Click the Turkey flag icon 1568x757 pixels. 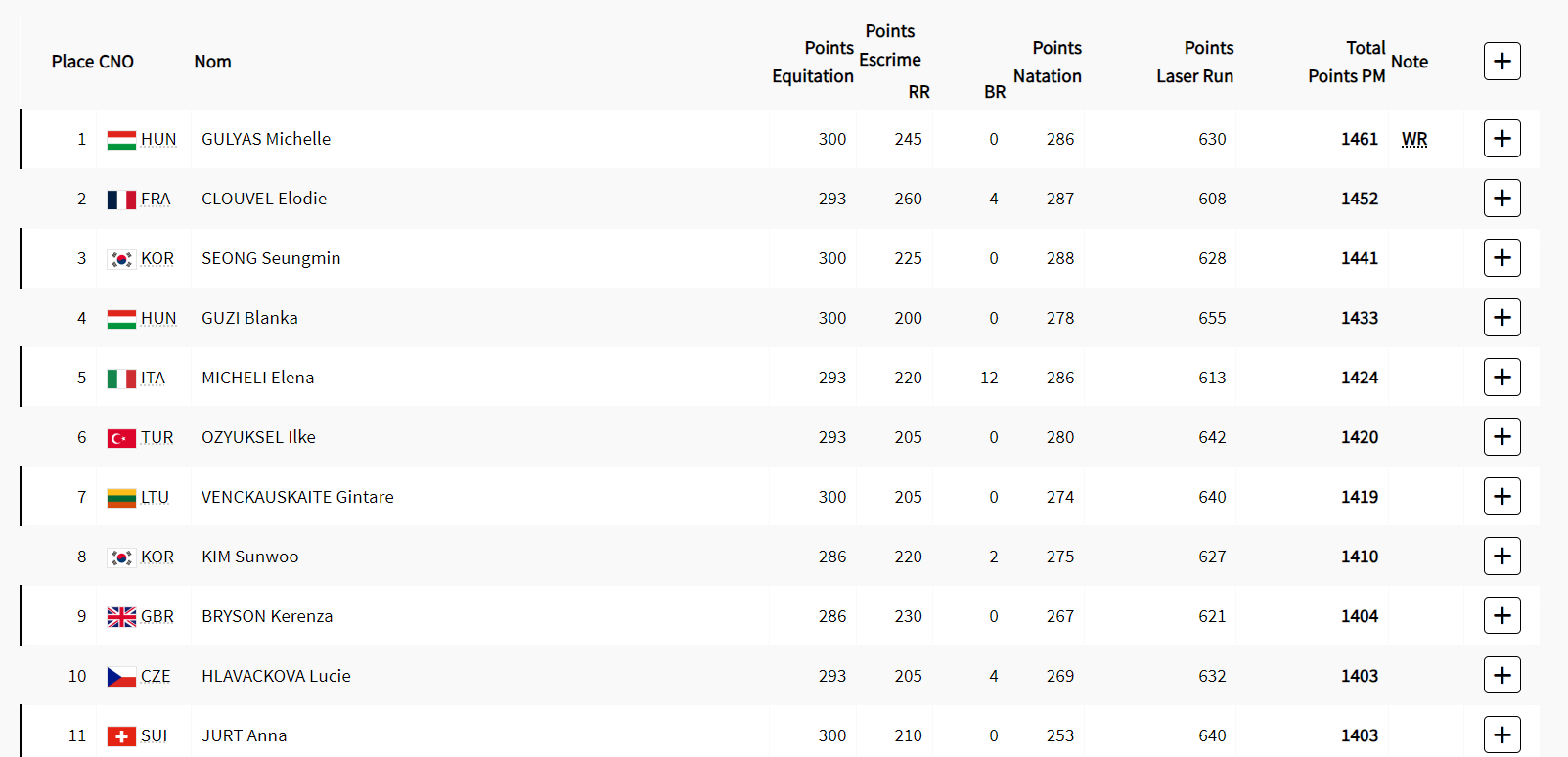(121, 438)
